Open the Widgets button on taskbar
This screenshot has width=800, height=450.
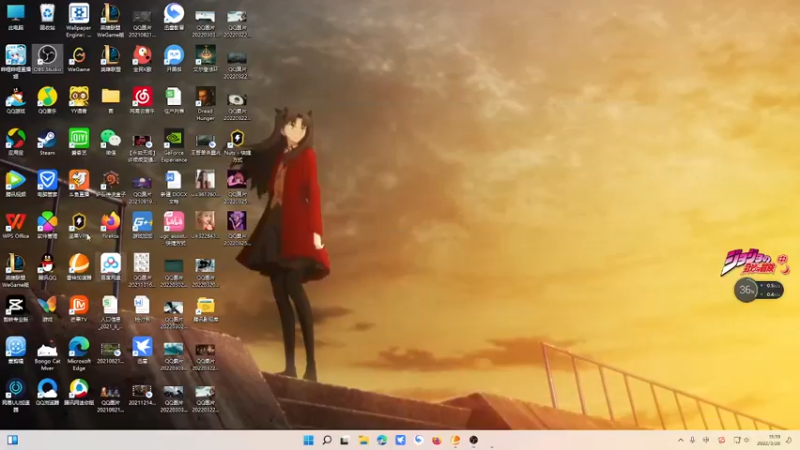[x=13, y=440]
